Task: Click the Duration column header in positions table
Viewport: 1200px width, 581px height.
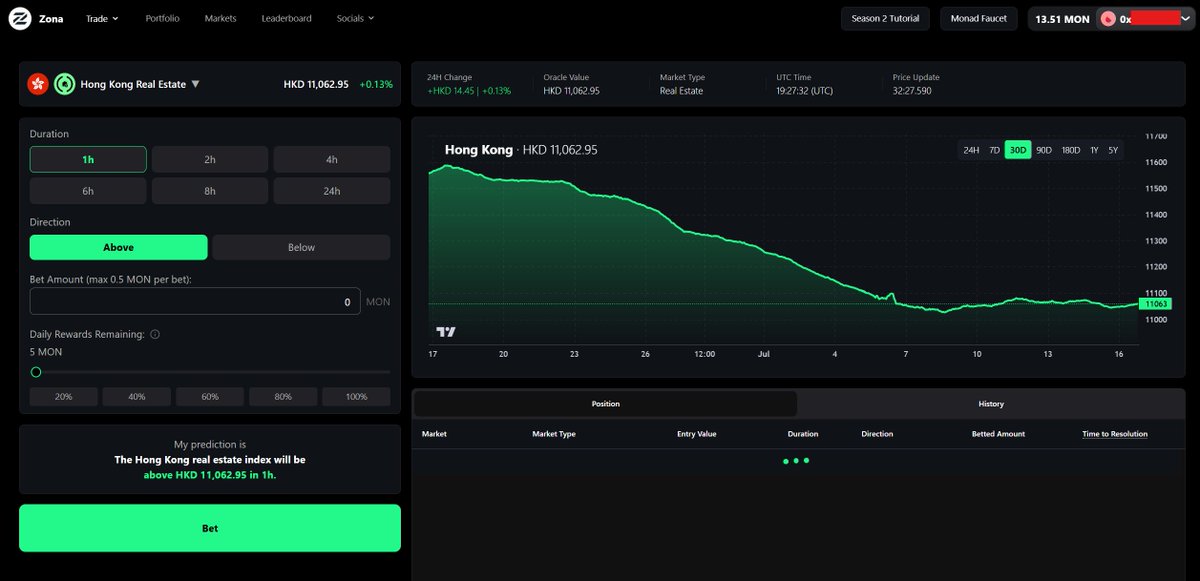Action: (x=803, y=434)
